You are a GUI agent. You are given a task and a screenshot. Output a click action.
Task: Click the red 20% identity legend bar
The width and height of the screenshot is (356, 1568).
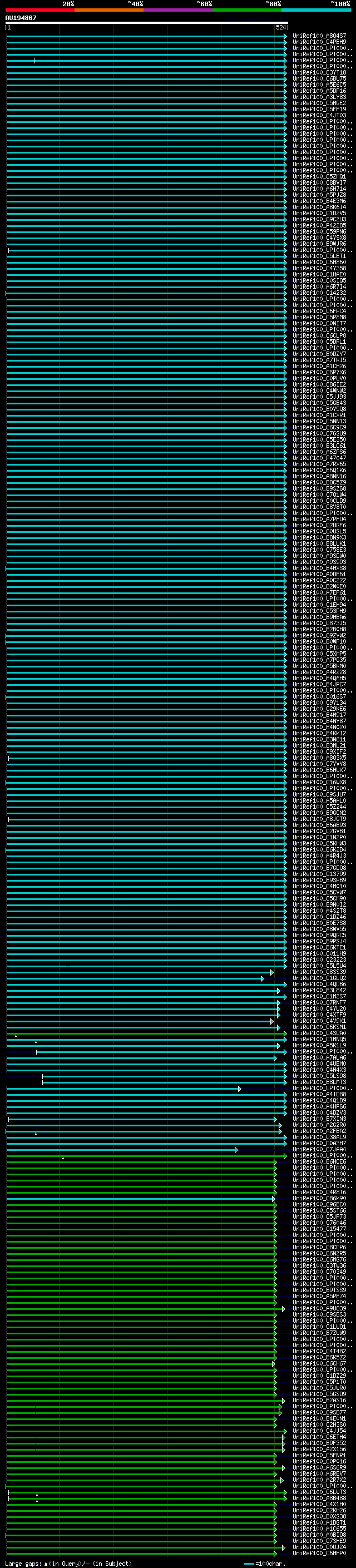click(x=39, y=11)
